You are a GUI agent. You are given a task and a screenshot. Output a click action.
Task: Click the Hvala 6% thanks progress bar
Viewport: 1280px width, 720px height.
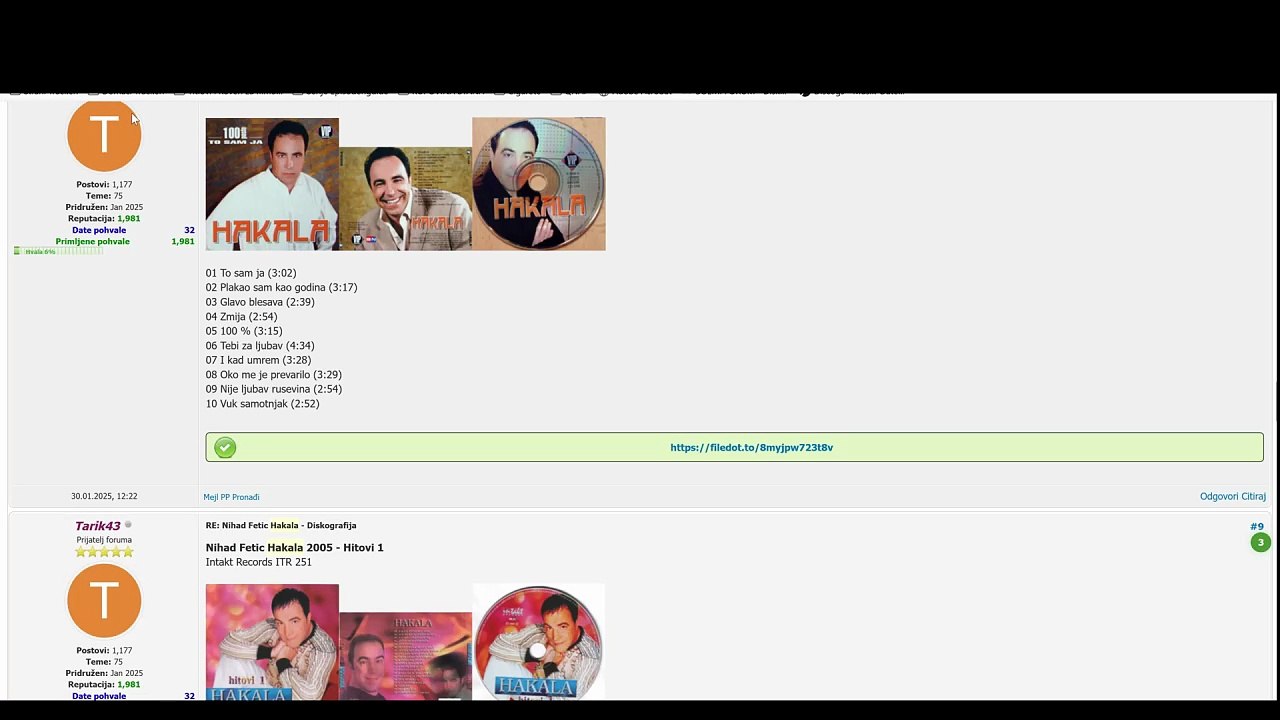click(x=59, y=251)
